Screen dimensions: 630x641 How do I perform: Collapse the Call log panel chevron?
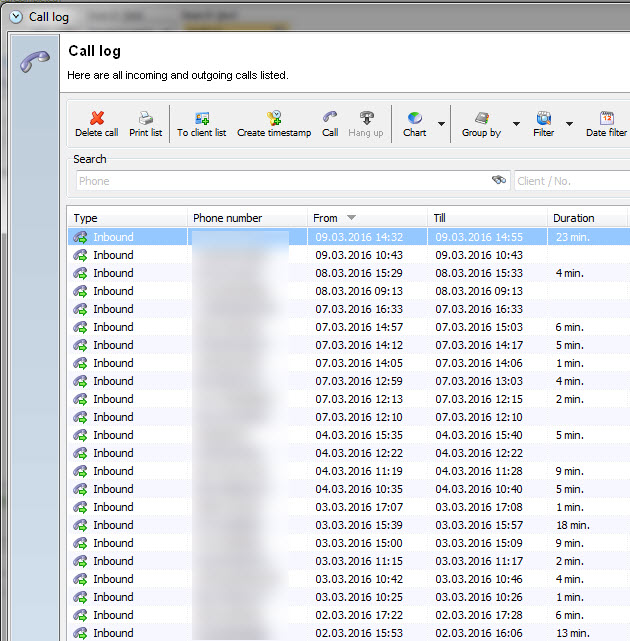16,17
